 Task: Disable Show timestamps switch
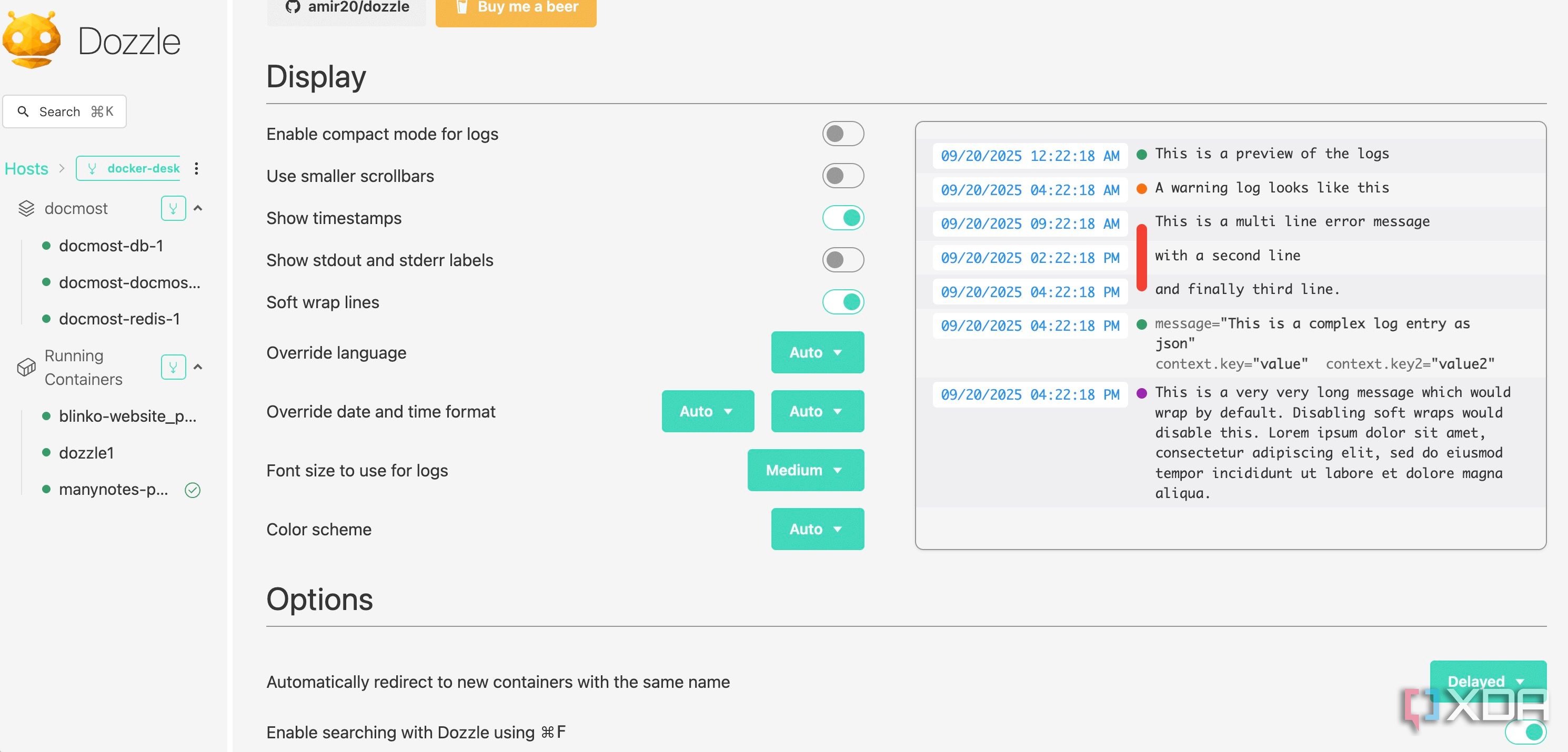pos(843,218)
